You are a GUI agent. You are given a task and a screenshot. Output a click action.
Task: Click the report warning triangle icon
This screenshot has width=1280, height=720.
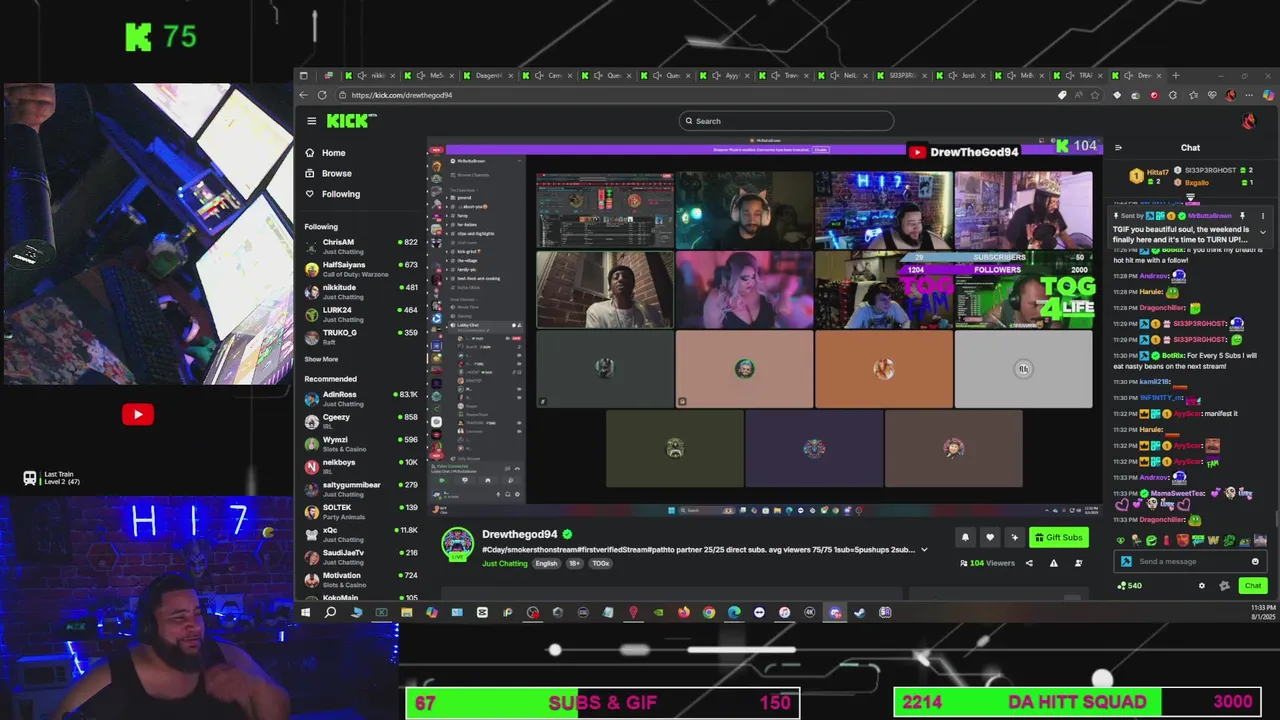[x=1053, y=563]
